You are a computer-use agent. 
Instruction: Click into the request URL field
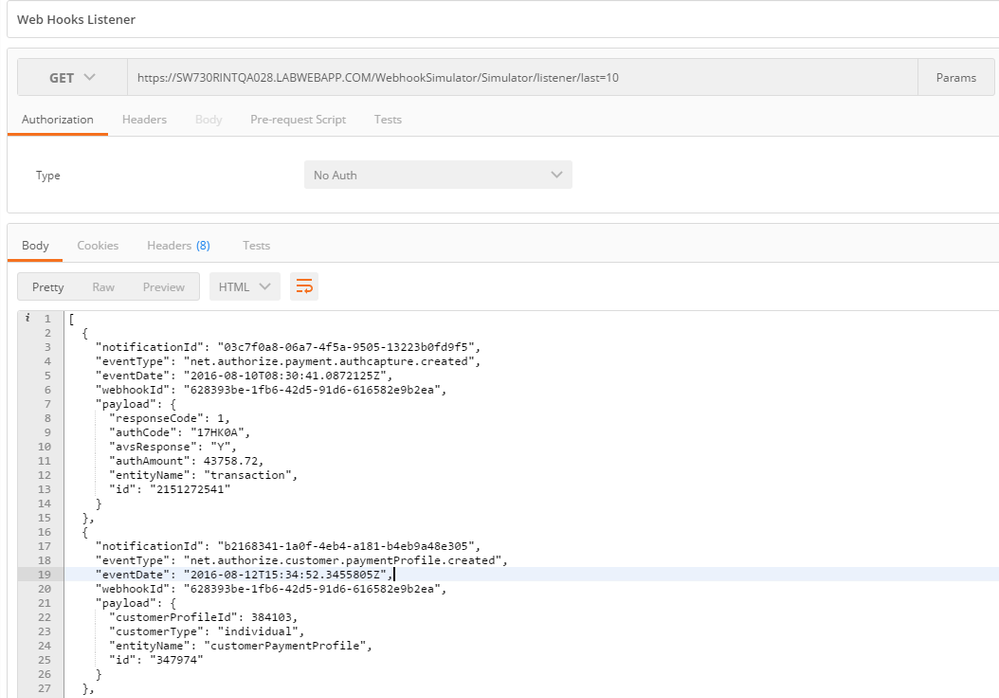tap(520, 78)
